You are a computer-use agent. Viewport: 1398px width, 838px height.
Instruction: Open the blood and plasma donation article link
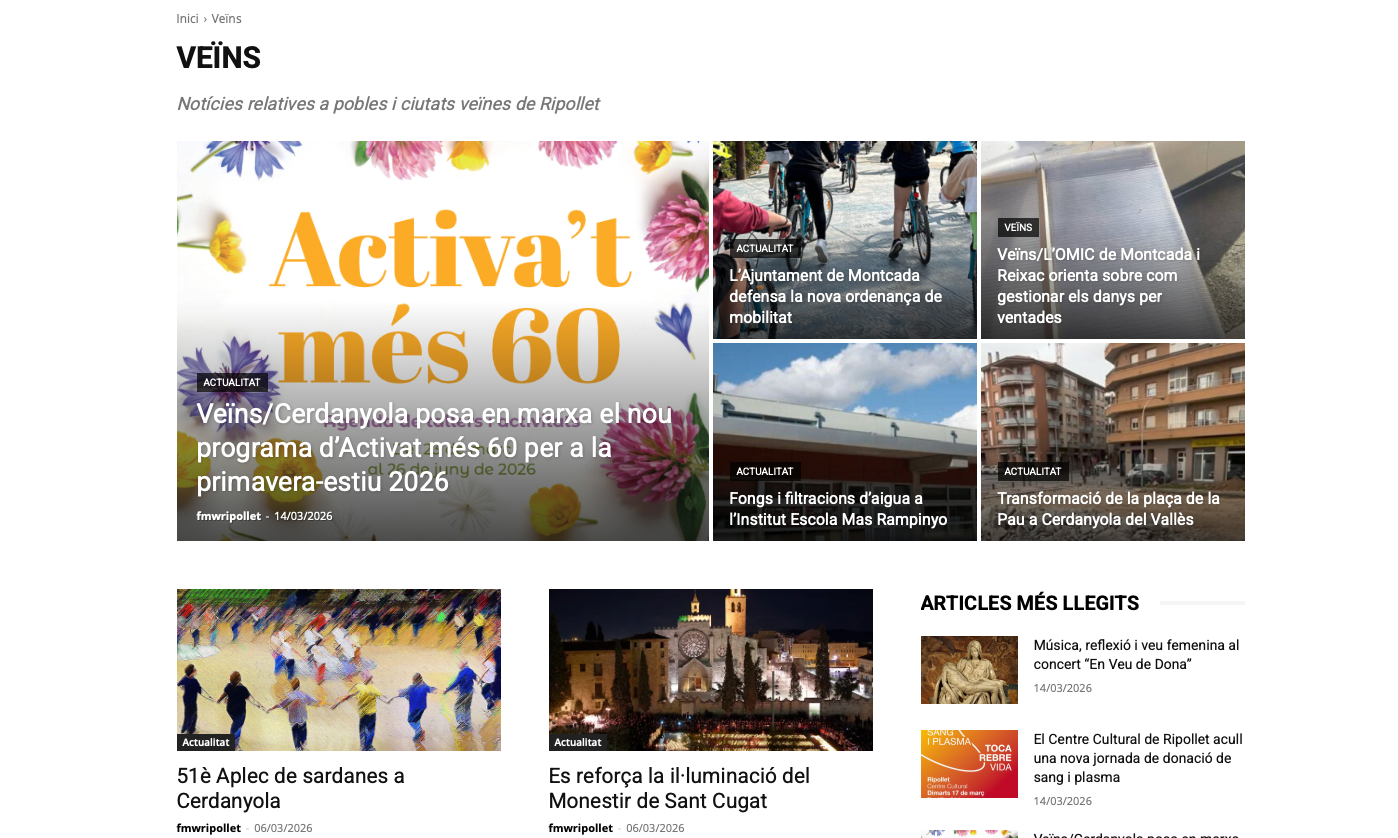tap(1137, 758)
